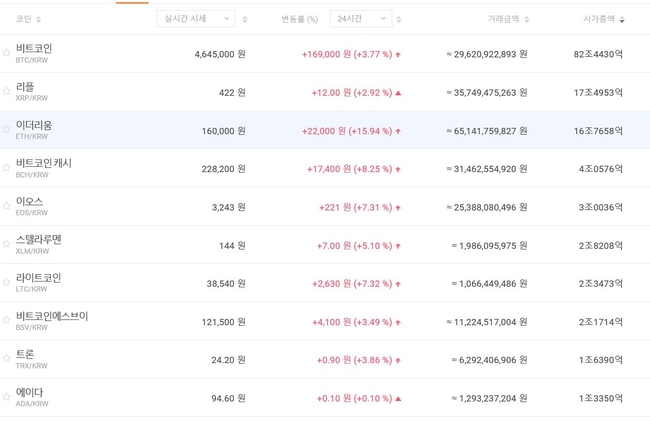Open the 라이트코인 coin name link

tap(39, 278)
